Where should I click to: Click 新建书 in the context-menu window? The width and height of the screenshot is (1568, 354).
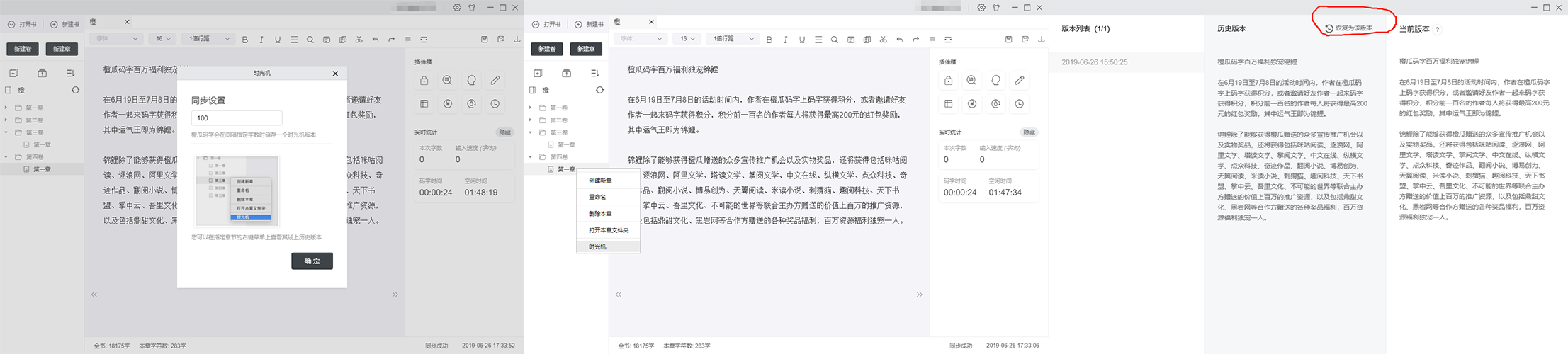[x=589, y=24]
